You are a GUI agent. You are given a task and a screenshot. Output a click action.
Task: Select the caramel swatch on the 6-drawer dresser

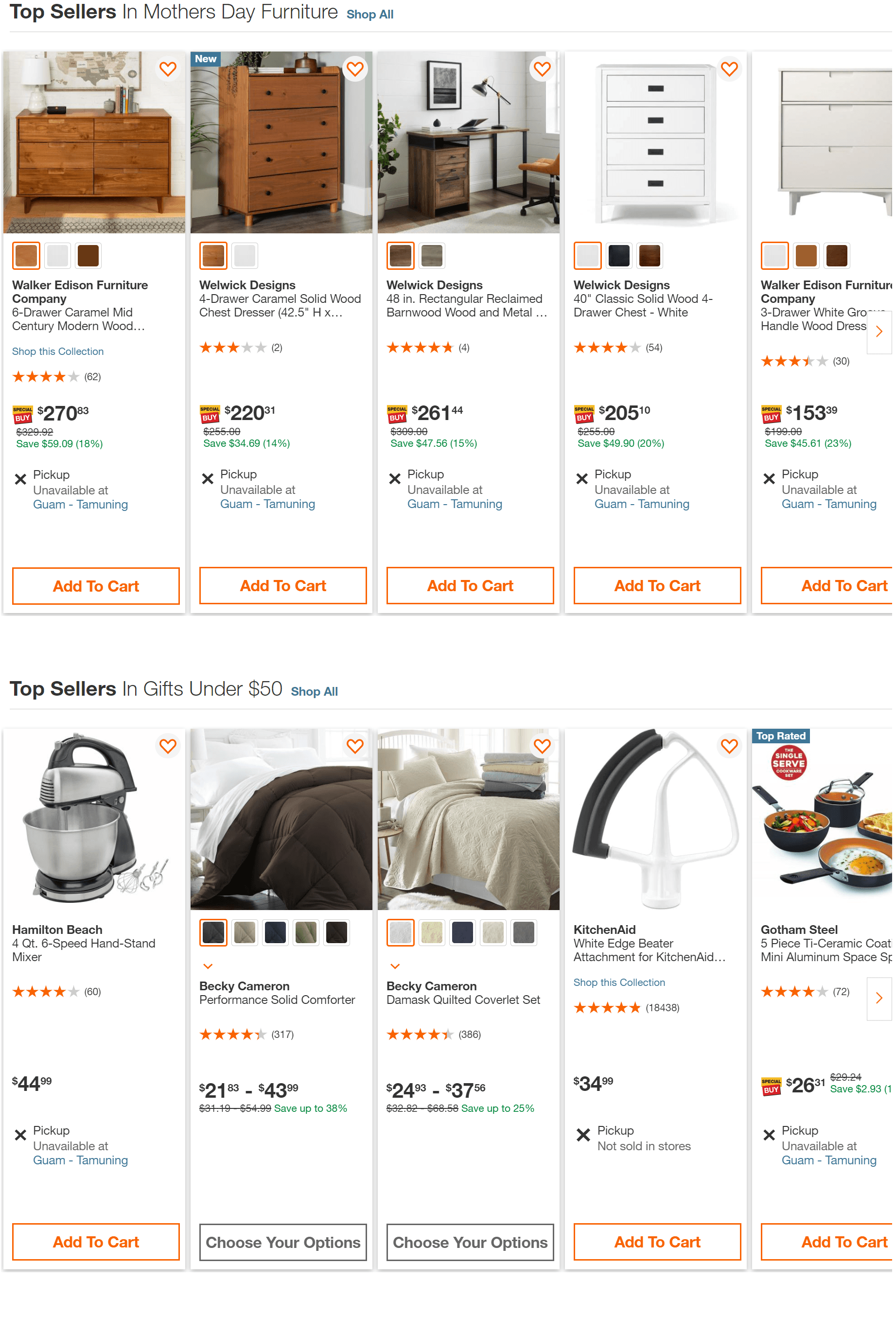26,255
